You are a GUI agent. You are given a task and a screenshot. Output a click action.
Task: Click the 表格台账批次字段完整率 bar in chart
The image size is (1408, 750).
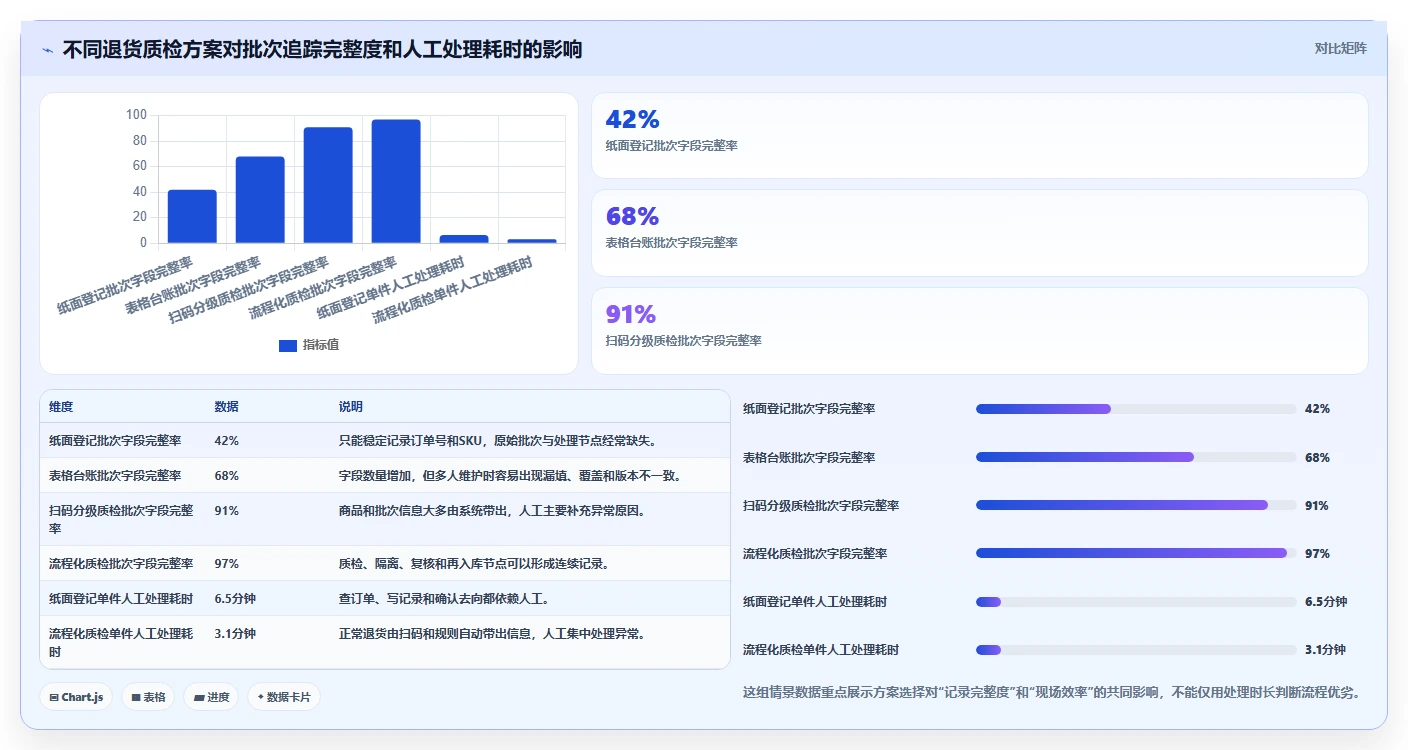pyautogui.click(x=260, y=200)
